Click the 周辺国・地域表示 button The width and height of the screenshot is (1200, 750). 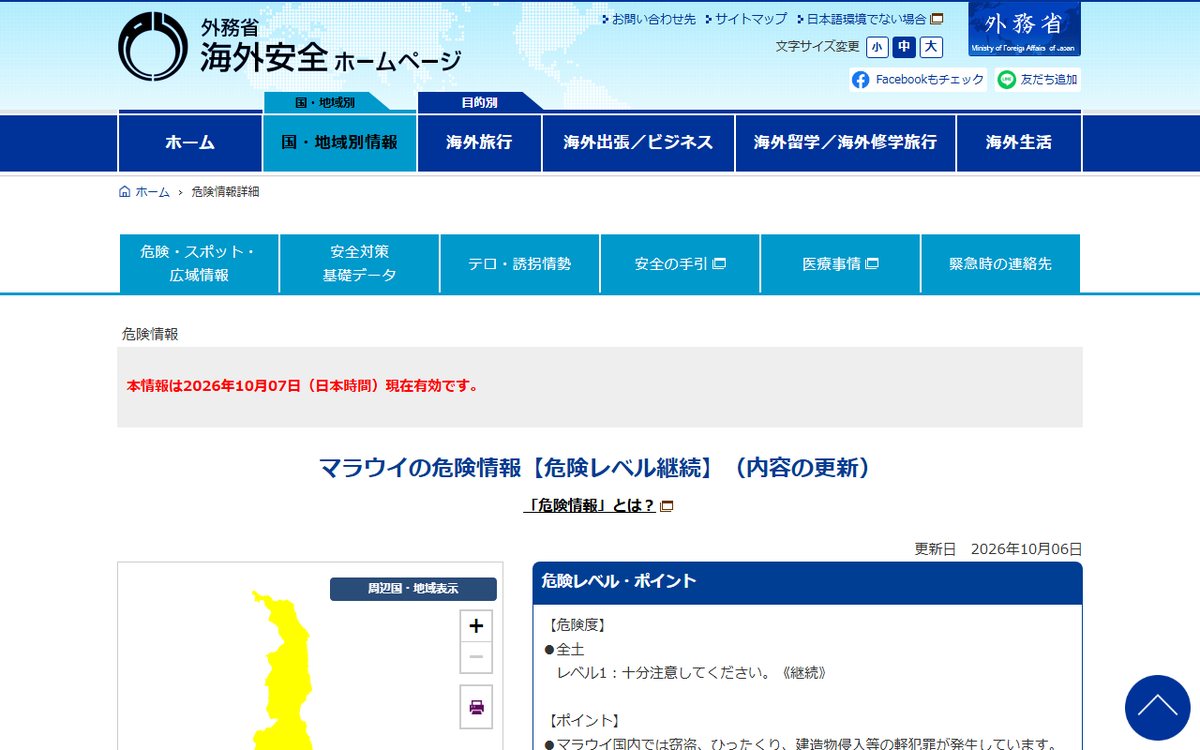(x=413, y=589)
